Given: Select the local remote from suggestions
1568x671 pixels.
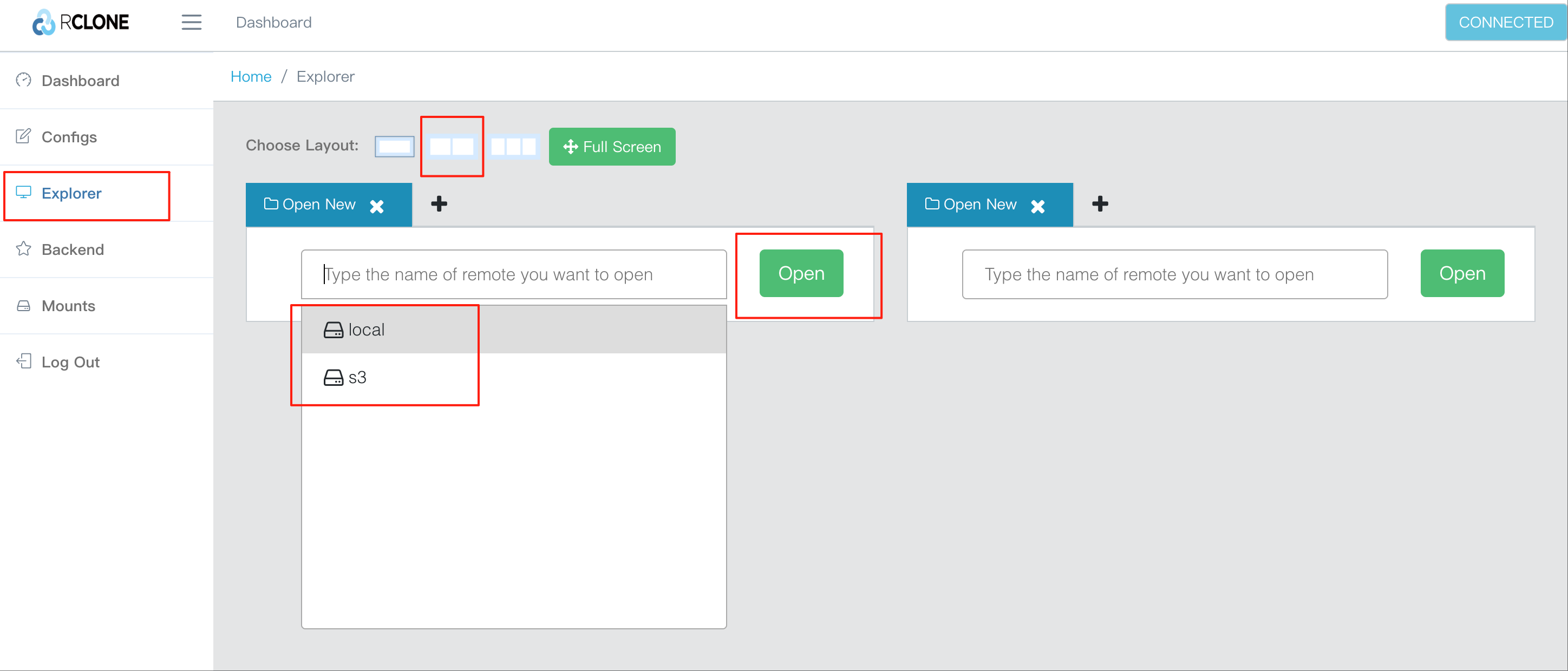Looking at the screenshot, I should [x=514, y=330].
